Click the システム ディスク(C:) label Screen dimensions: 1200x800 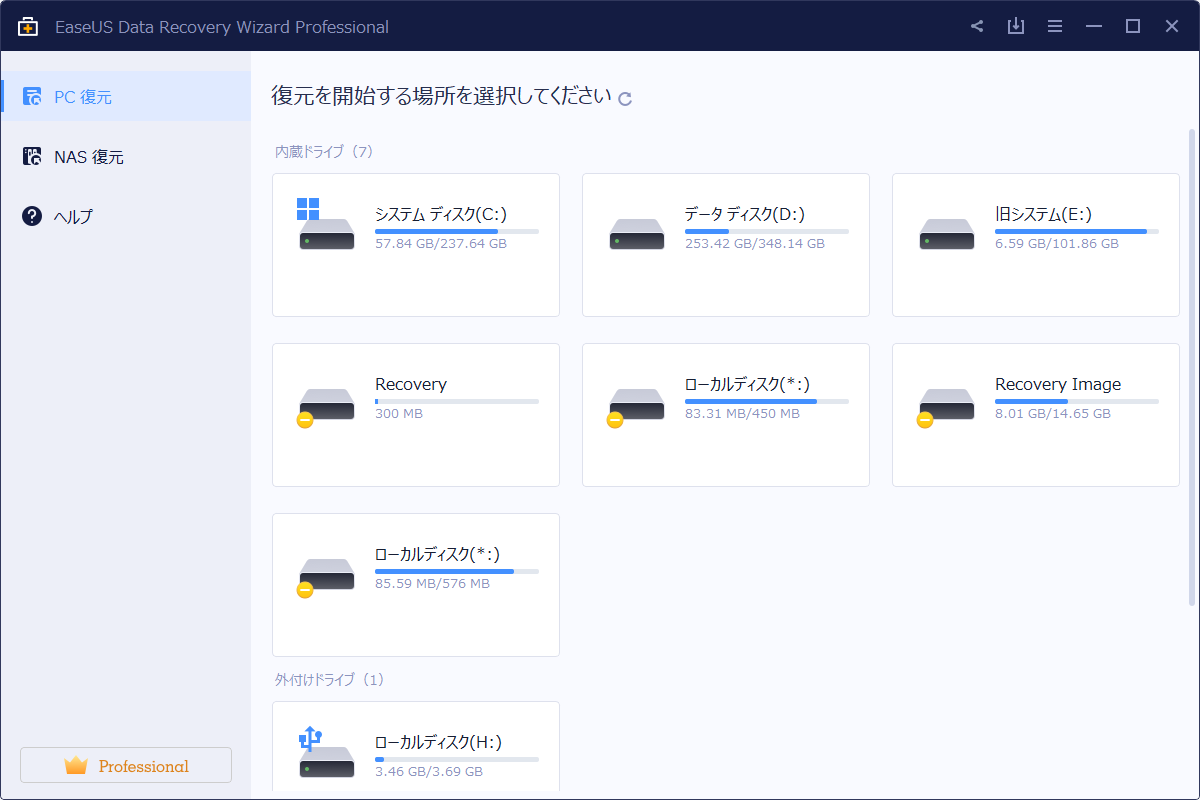click(441, 214)
